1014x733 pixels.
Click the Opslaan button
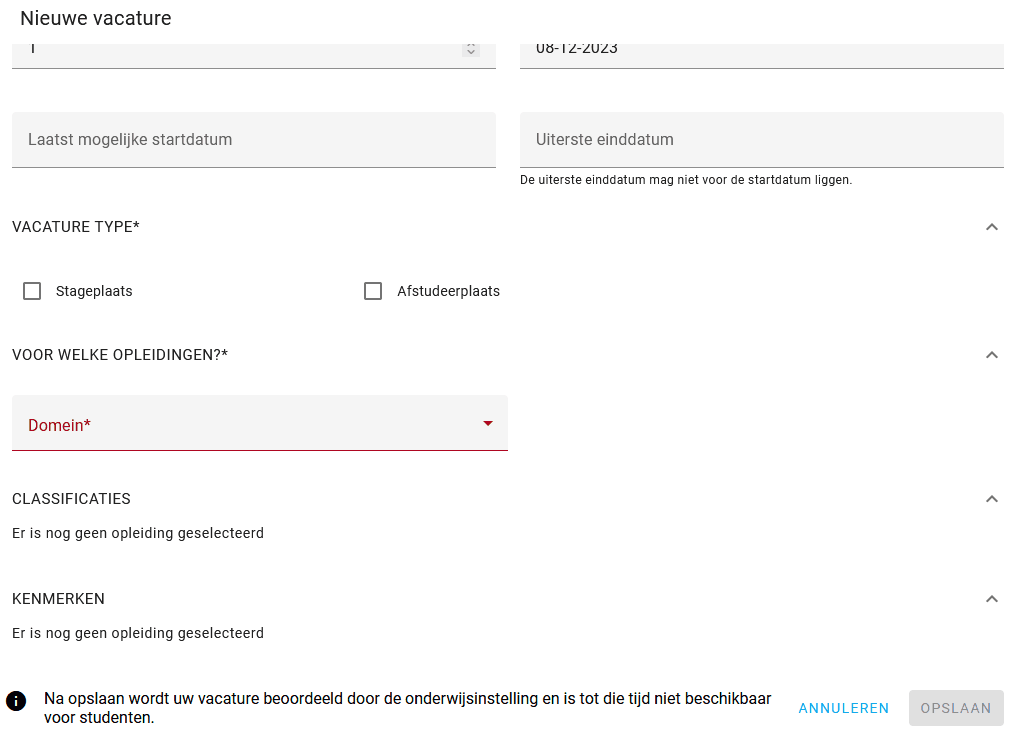coord(956,708)
